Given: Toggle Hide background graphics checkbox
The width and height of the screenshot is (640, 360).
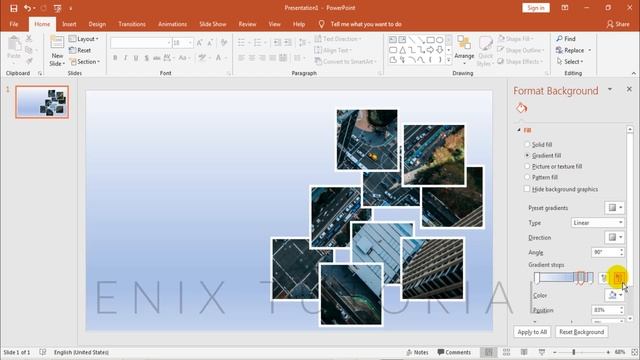Looking at the screenshot, I should (527, 189).
